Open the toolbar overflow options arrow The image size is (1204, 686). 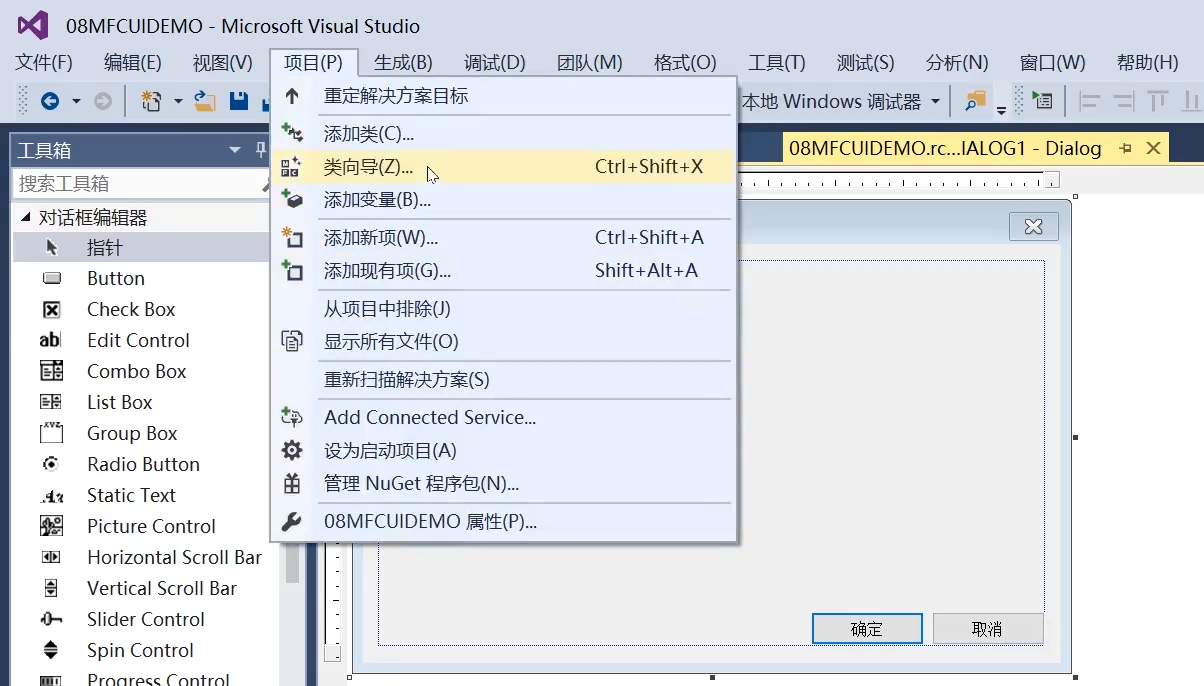(x=1001, y=110)
